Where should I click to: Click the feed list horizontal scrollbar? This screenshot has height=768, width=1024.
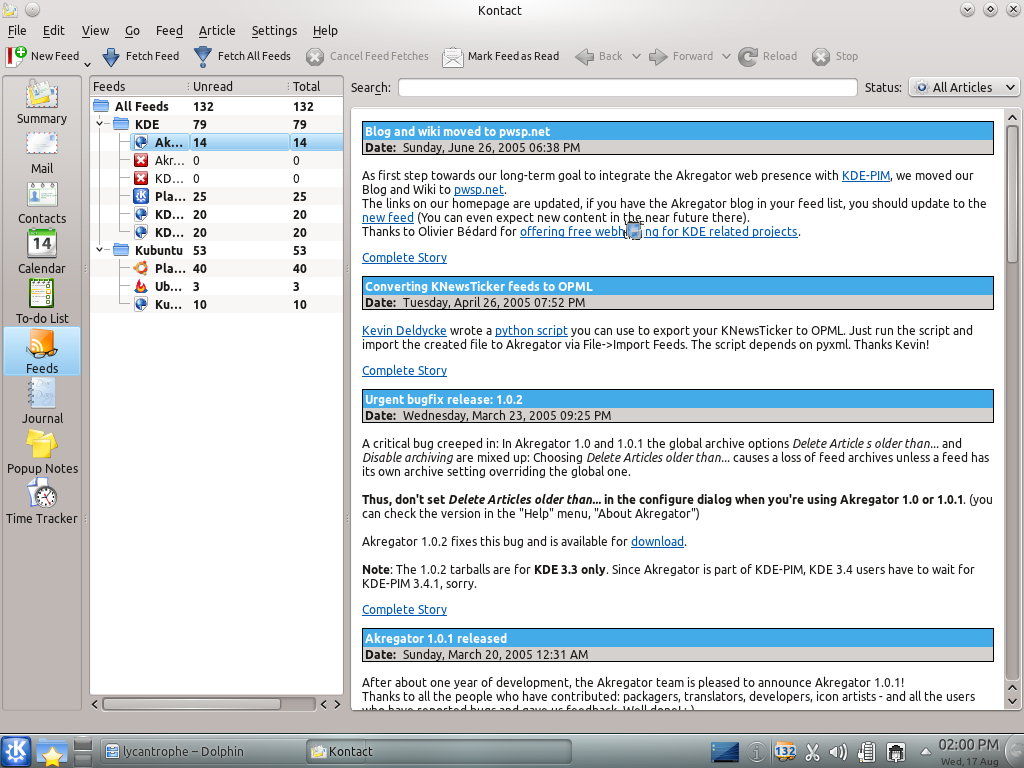(191, 704)
